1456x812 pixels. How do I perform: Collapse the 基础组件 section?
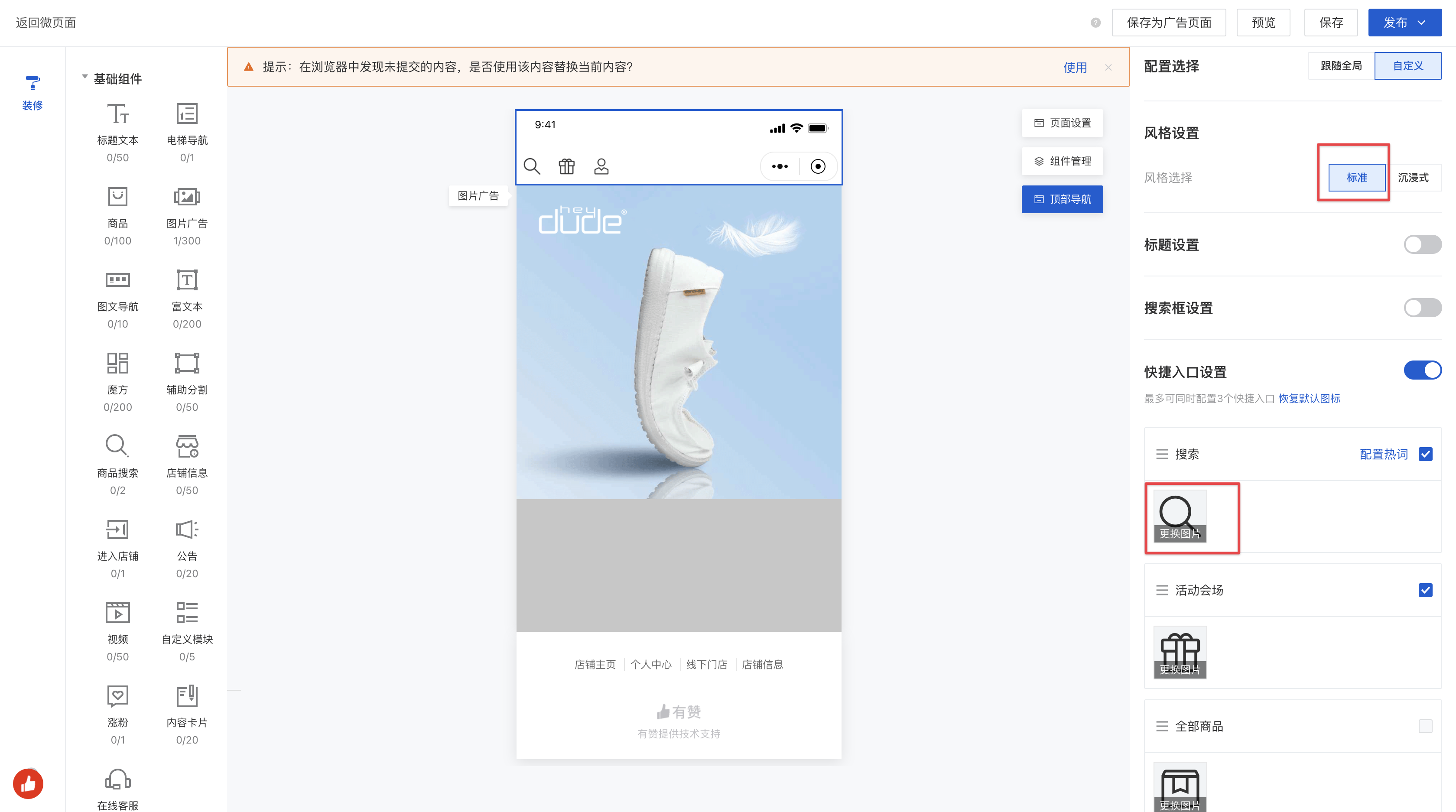click(x=85, y=77)
